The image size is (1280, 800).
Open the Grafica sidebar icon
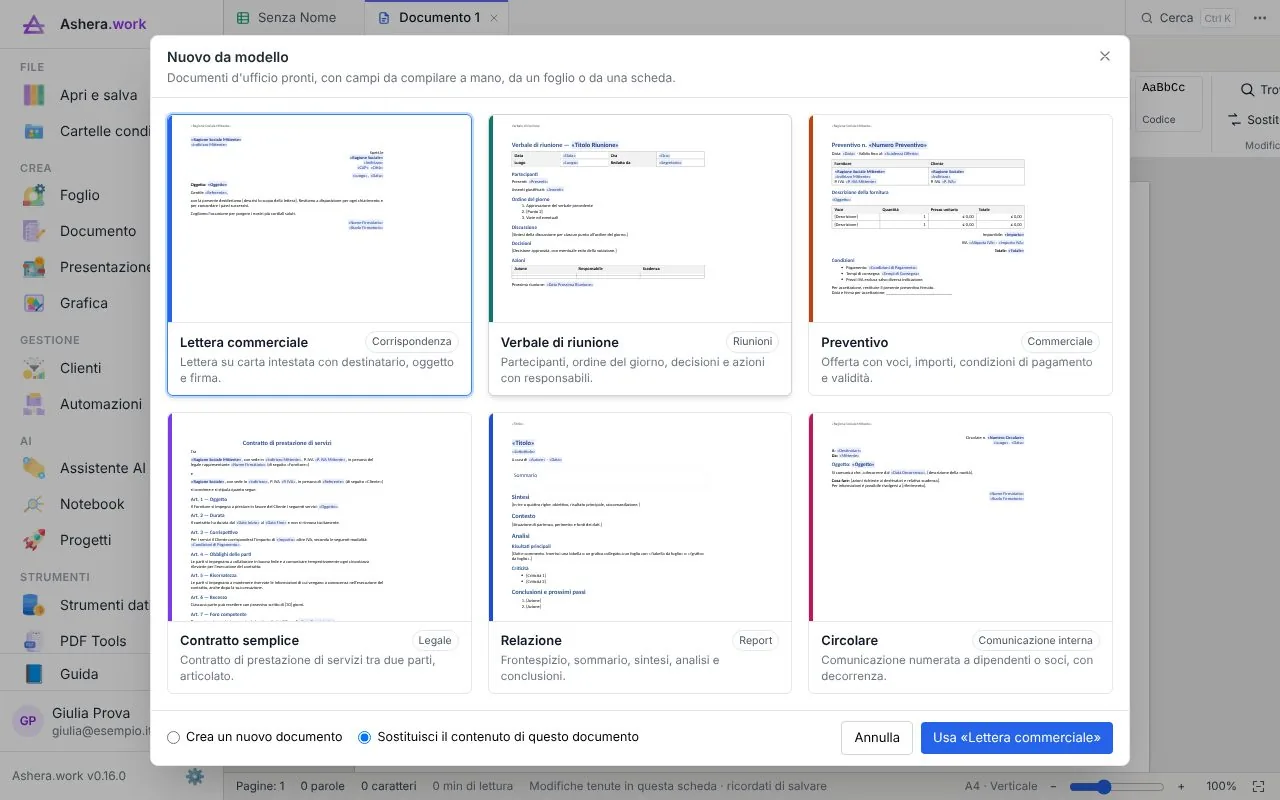tap(34, 303)
